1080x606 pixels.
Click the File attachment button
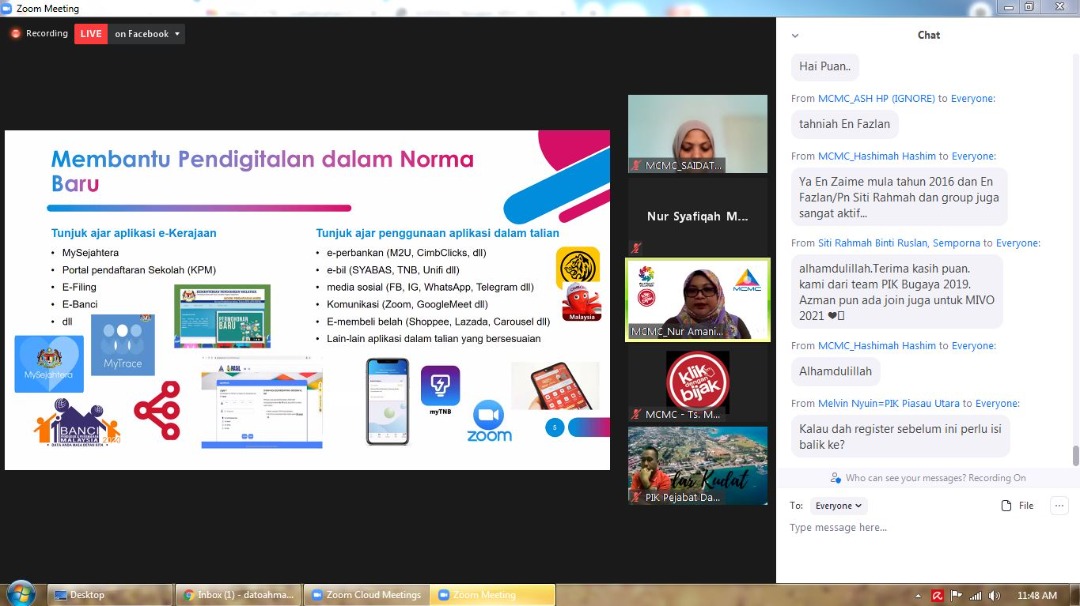click(x=1018, y=506)
